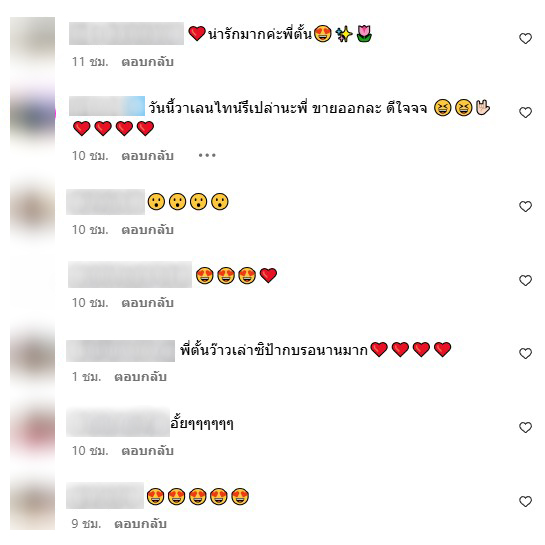
Task: Click ตอบกลับ under three heart-eyes and heart comment
Action: click(x=147, y=303)
